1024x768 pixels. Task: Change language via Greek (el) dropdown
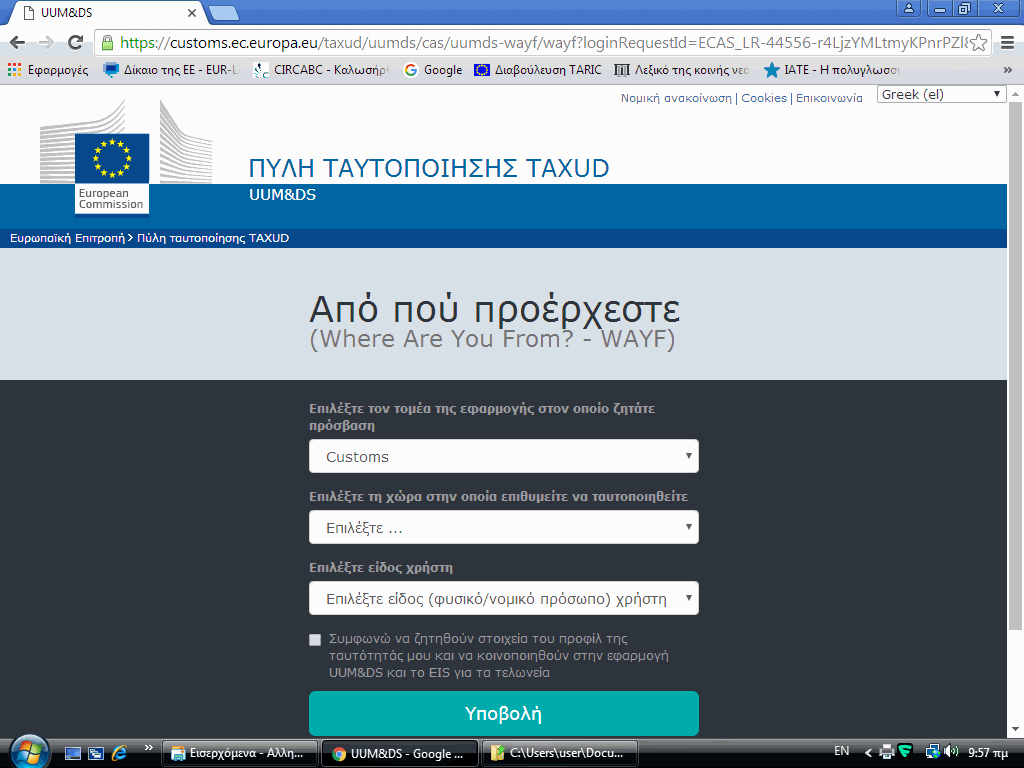tap(941, 94)
